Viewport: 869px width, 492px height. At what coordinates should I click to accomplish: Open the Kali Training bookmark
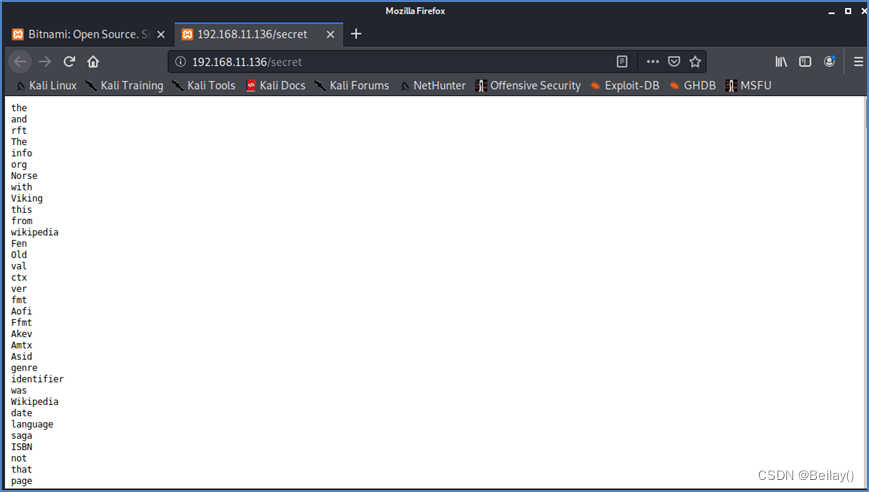[x=124, y=85]
